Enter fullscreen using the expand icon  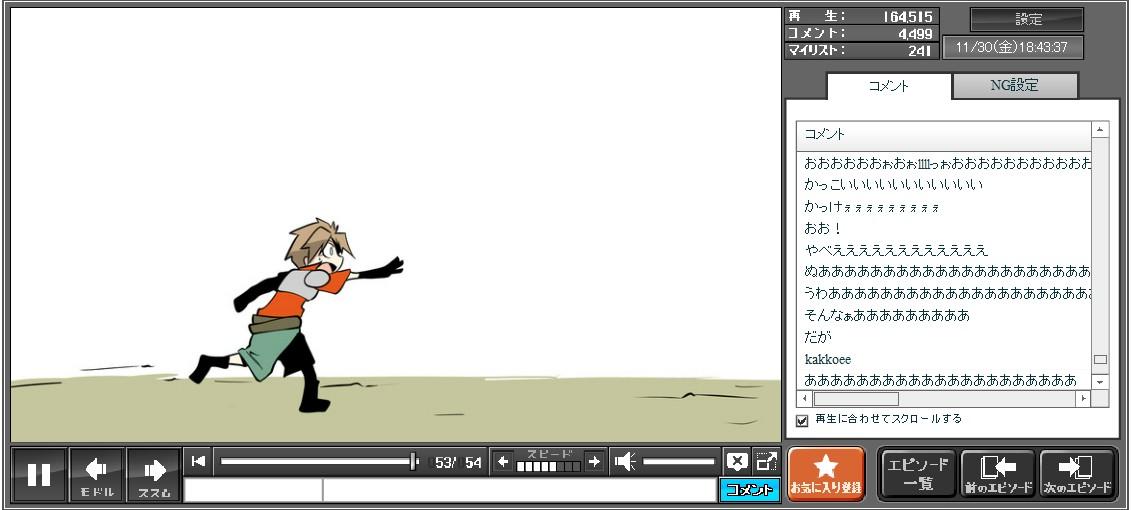tap(767, 461)
